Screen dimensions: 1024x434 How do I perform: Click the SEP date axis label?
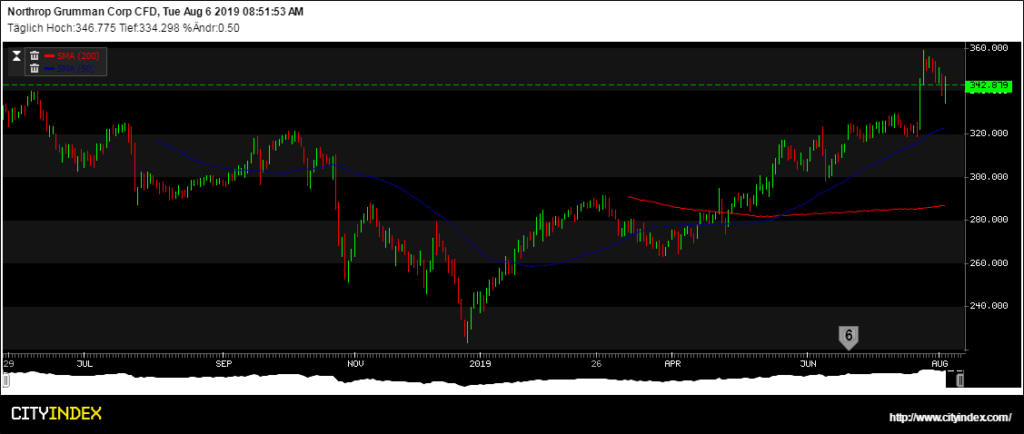224,362
